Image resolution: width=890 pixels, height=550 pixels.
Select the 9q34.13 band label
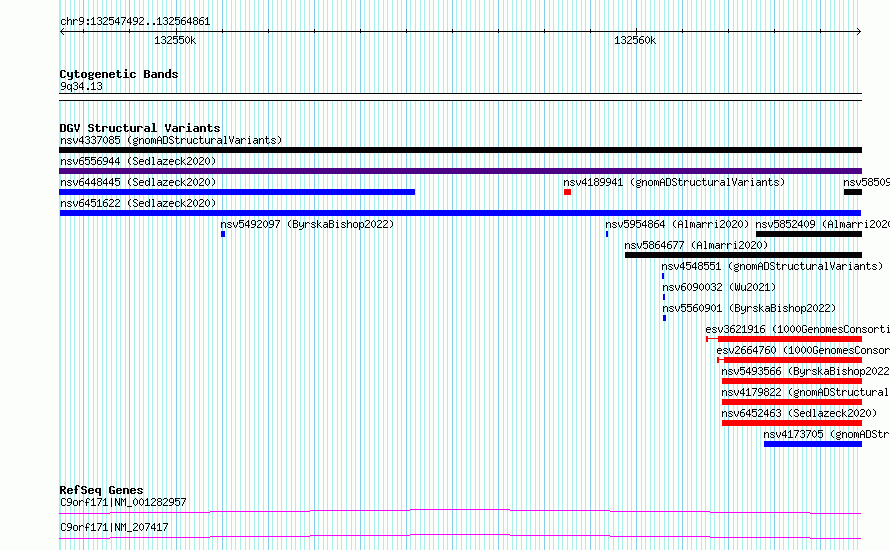point(81,86)
